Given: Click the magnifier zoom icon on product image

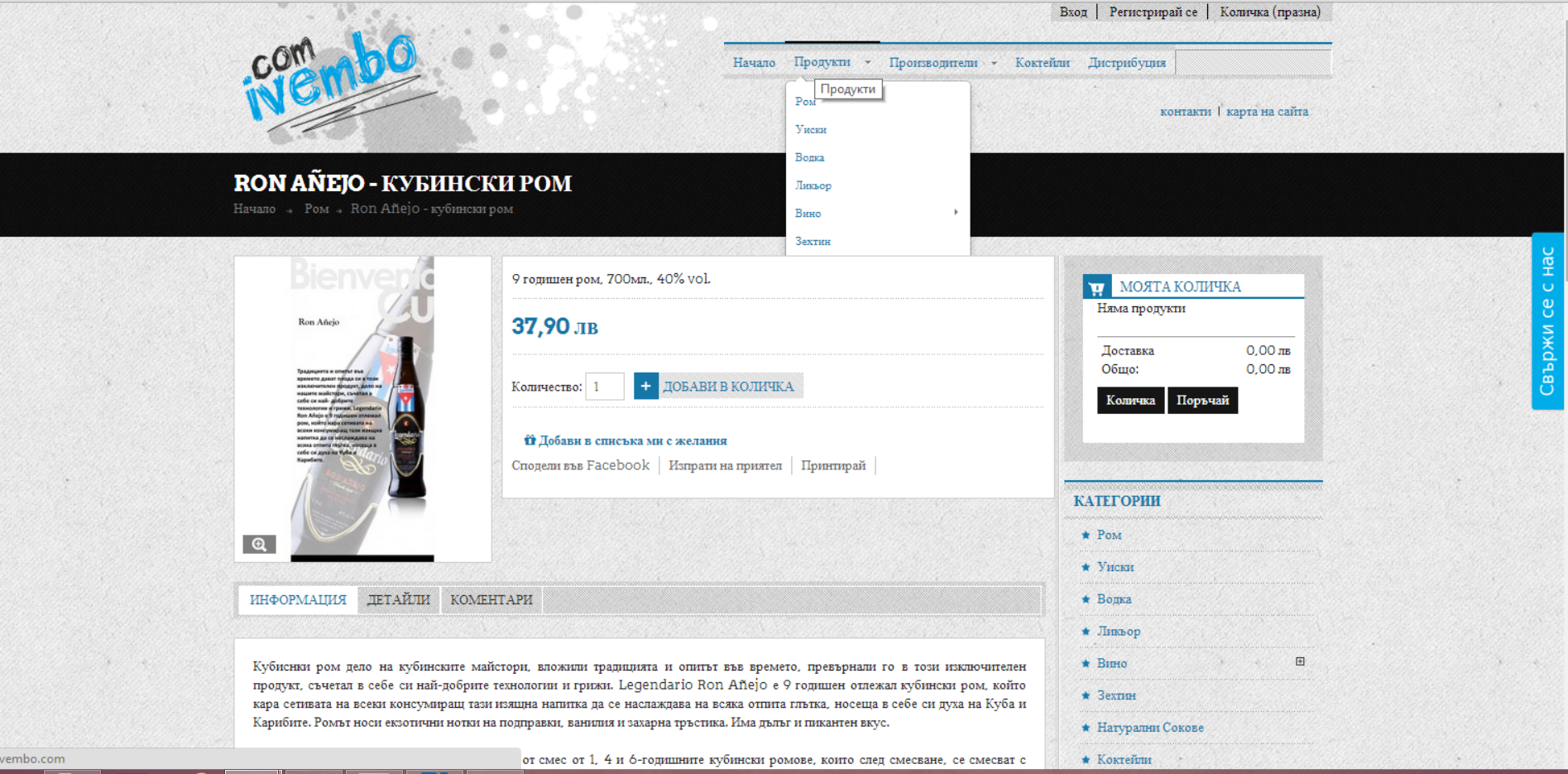Looking at the screenshot, I should pos(259,544).
